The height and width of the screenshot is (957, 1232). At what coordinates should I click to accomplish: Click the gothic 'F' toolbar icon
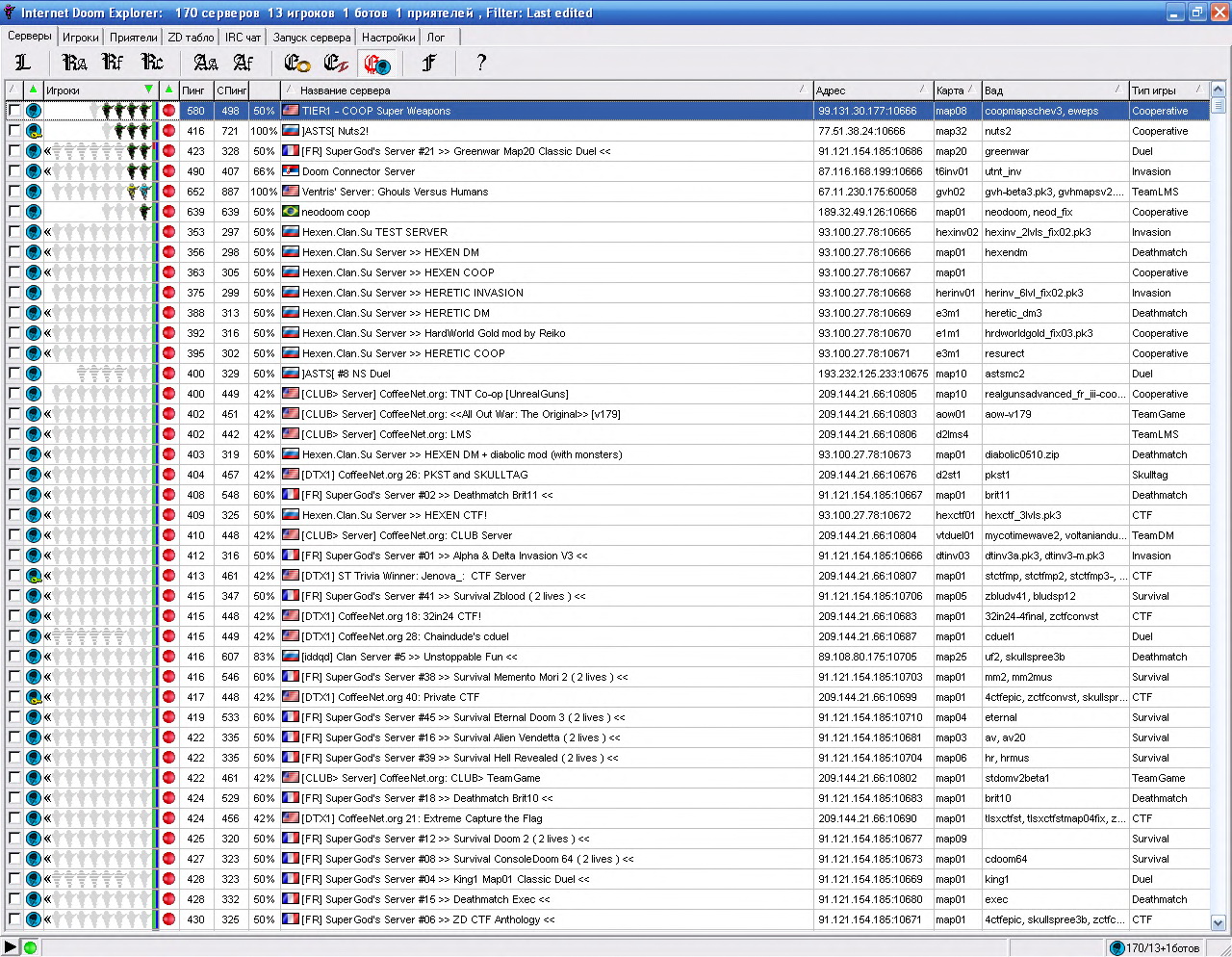click(x=429, y=63)
